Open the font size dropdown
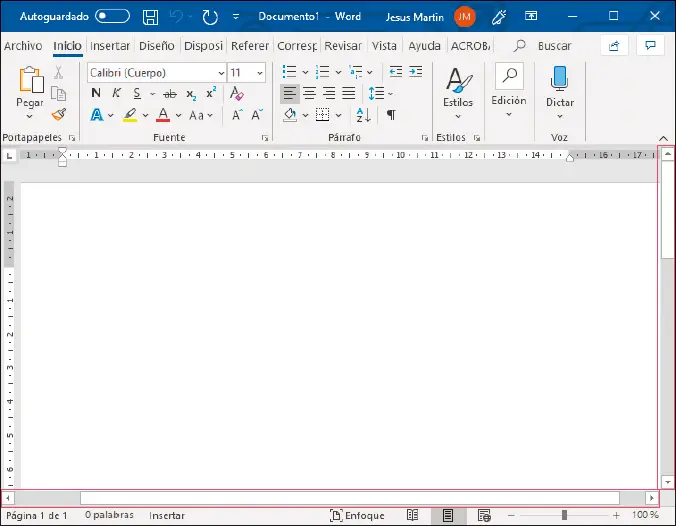 [260, 73]
